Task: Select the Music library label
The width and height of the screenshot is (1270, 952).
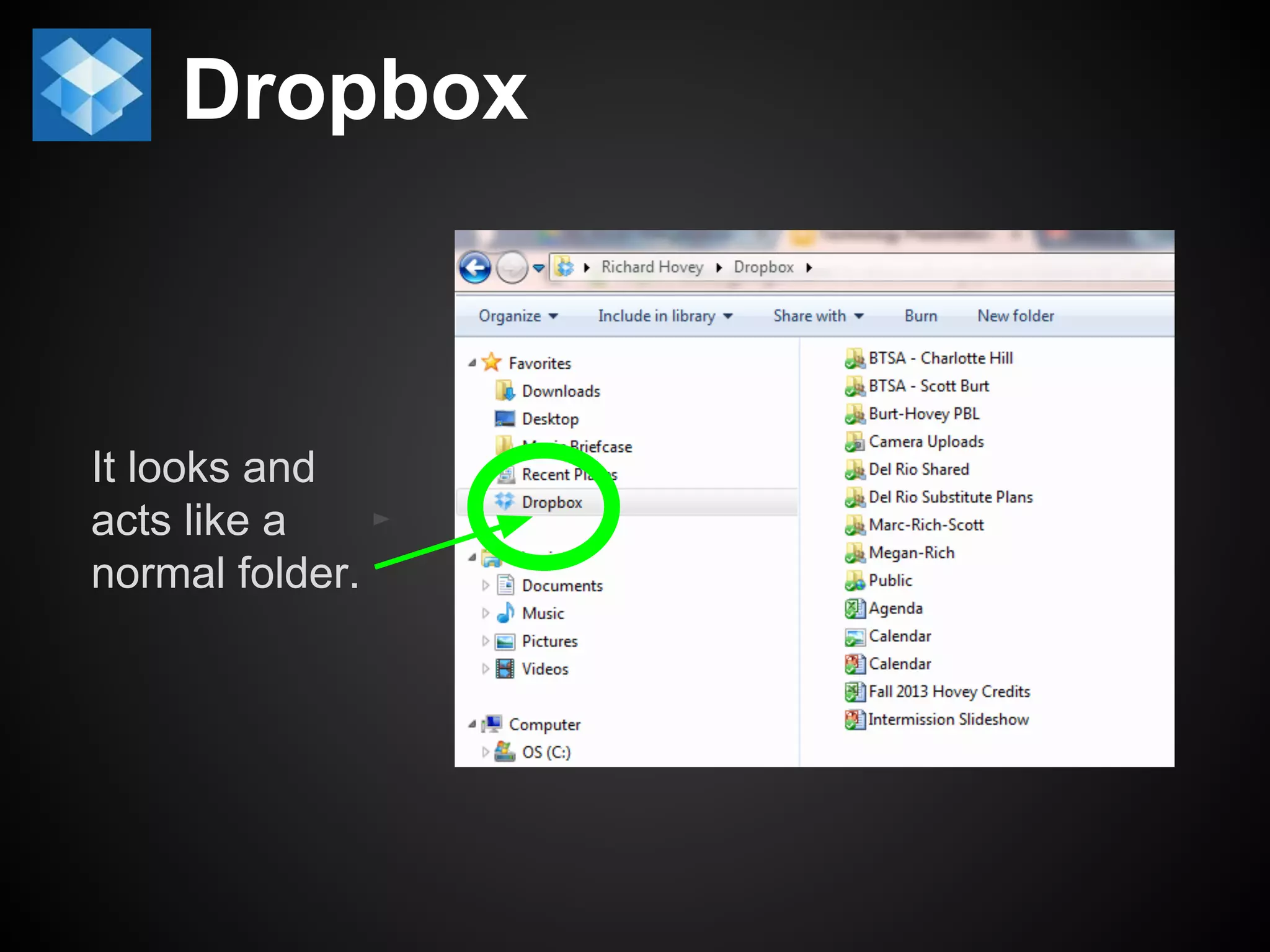Action: (x=543, y=614)
